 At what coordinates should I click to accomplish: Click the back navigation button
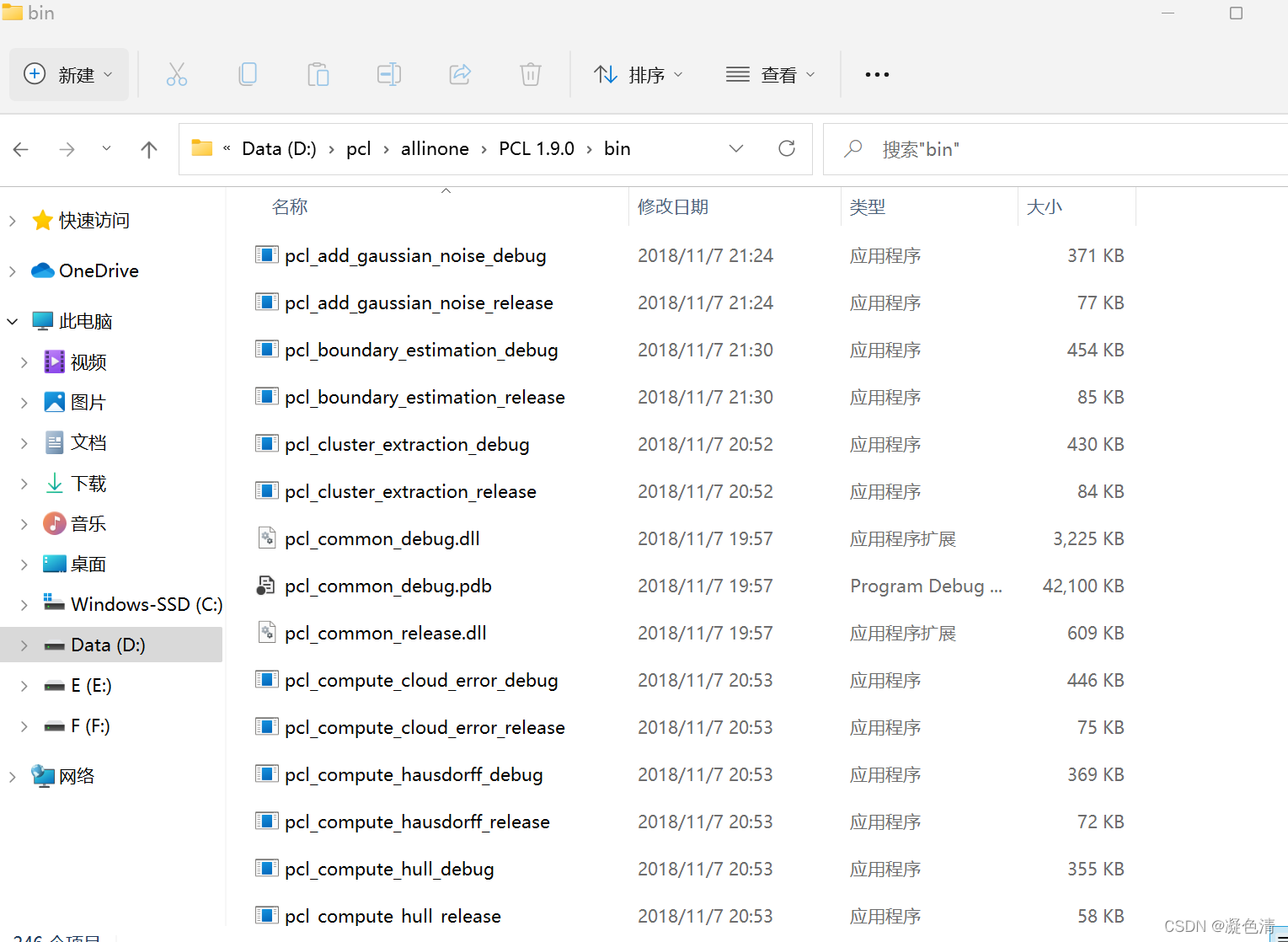click(x=21, y=148)
